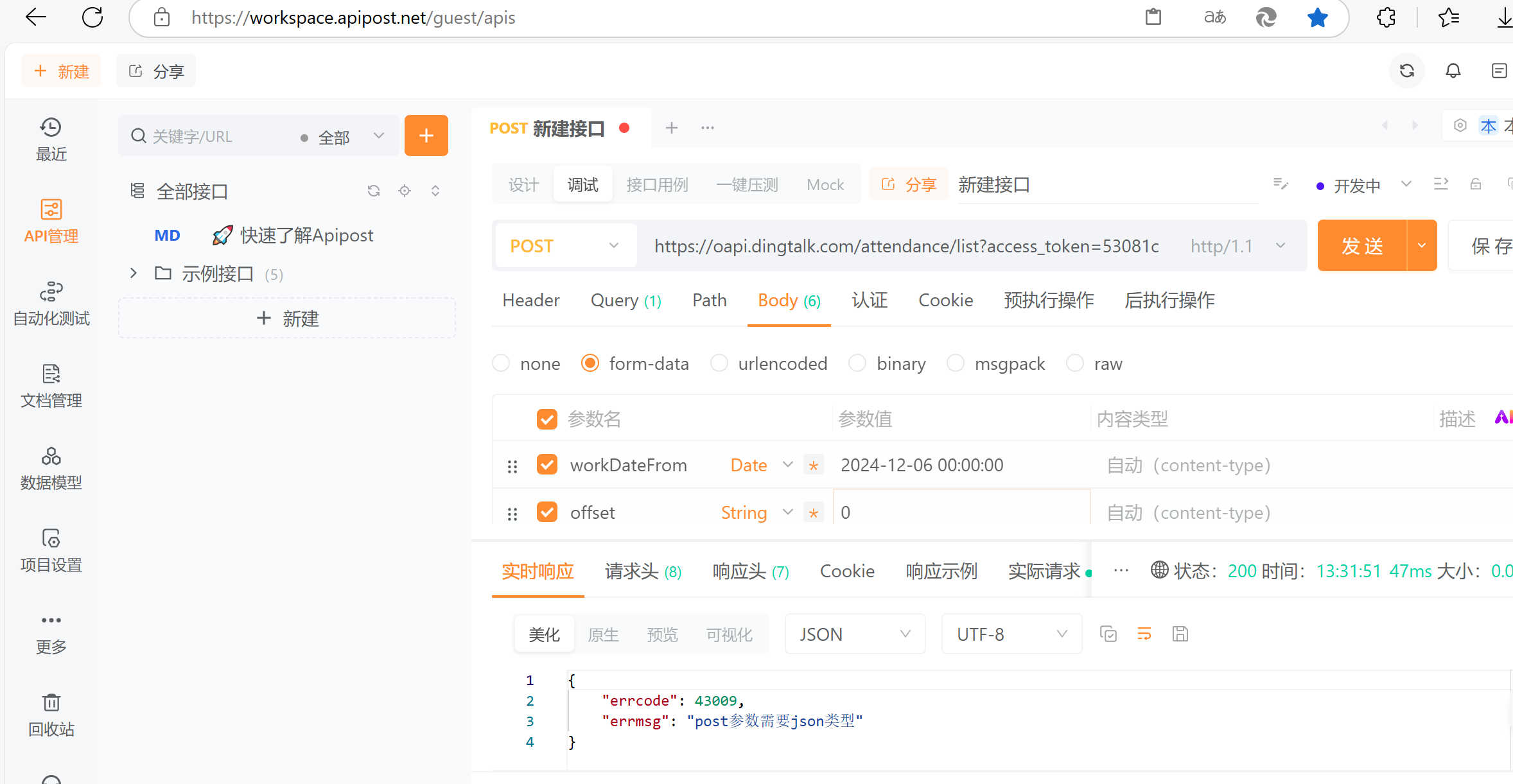Uncheck the workDateFrom parameter
This screenshot has height=784, width=1513.
pos(547,465)
